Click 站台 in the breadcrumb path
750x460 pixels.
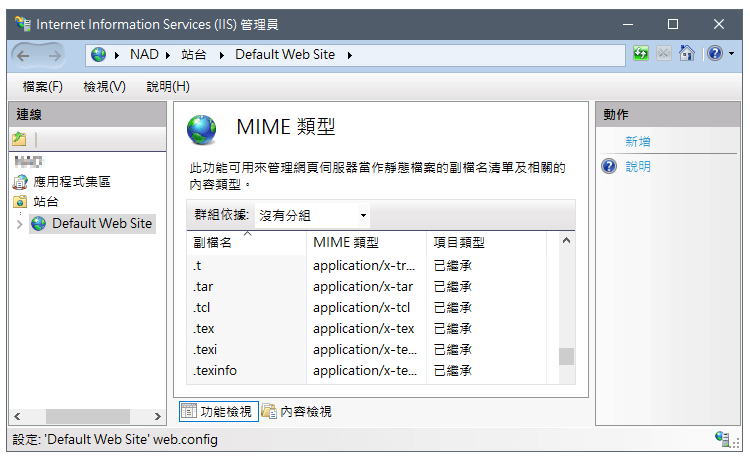[x=194, y=55]
